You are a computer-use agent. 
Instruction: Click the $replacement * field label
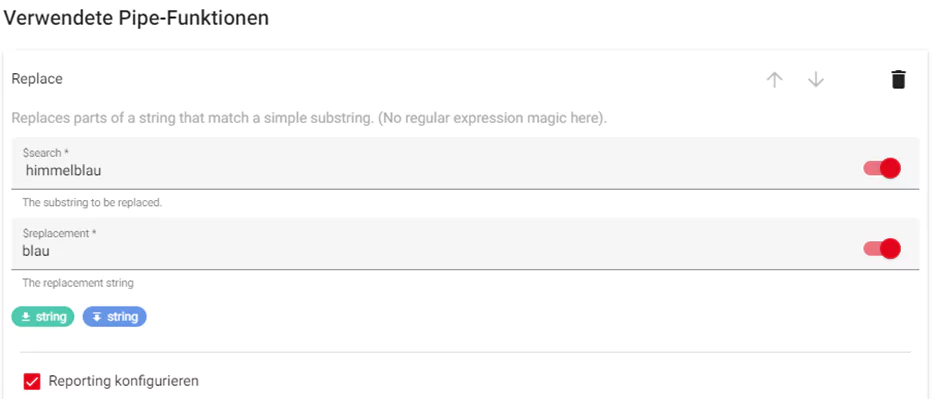click(x=60, y=233)
